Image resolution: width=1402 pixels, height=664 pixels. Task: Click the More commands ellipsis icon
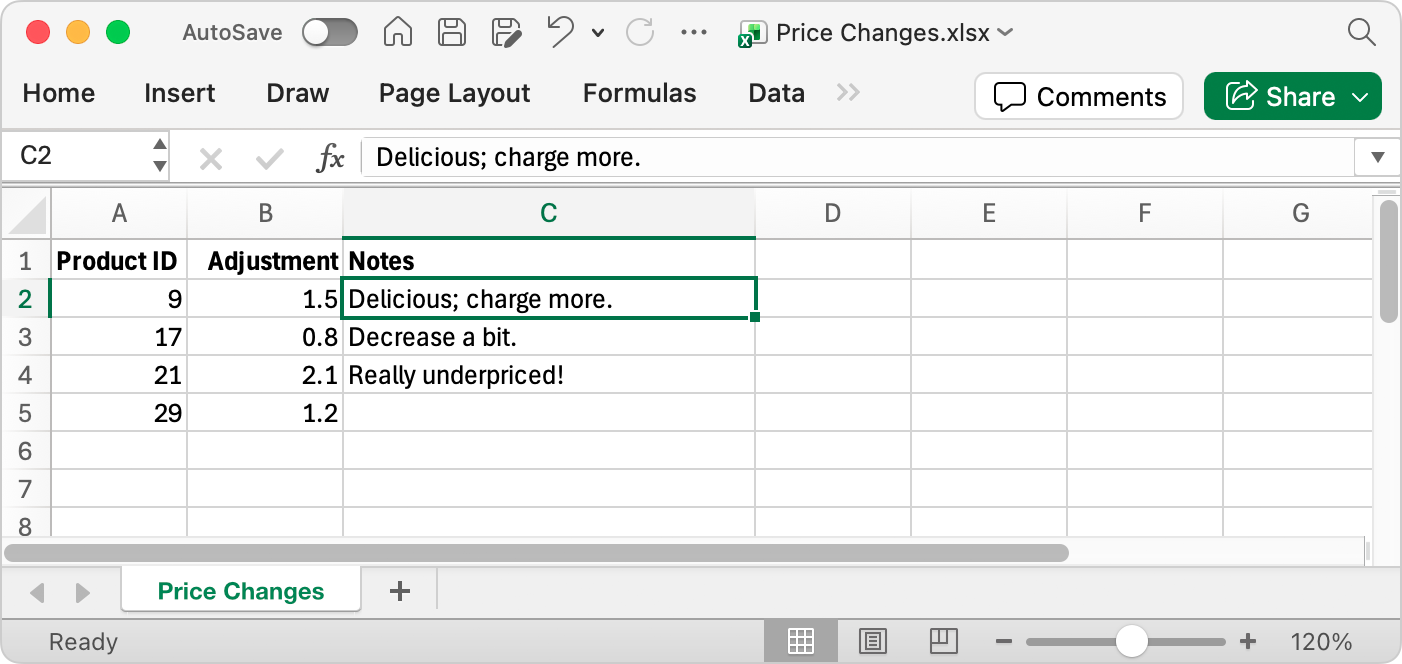(x=693, y=32)
